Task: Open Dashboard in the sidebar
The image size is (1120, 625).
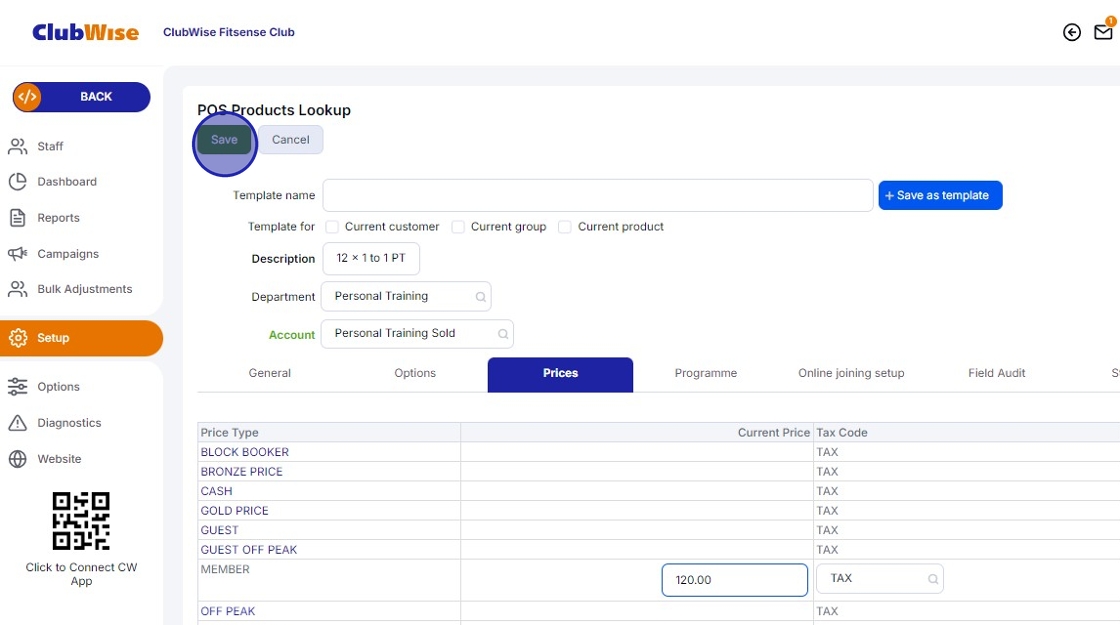Action: click(66, 181)
